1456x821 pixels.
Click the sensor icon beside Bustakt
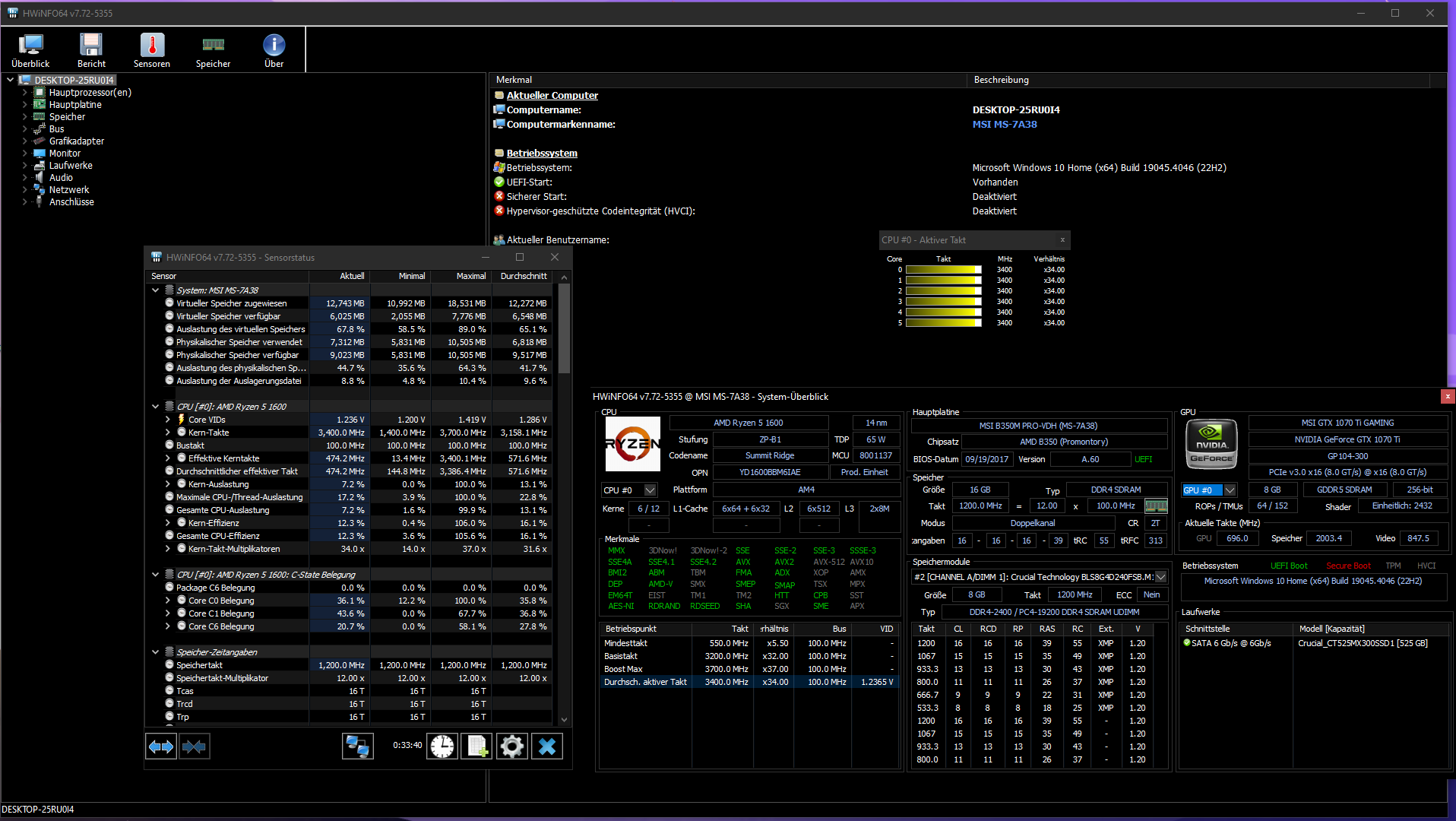coord(169,445)
